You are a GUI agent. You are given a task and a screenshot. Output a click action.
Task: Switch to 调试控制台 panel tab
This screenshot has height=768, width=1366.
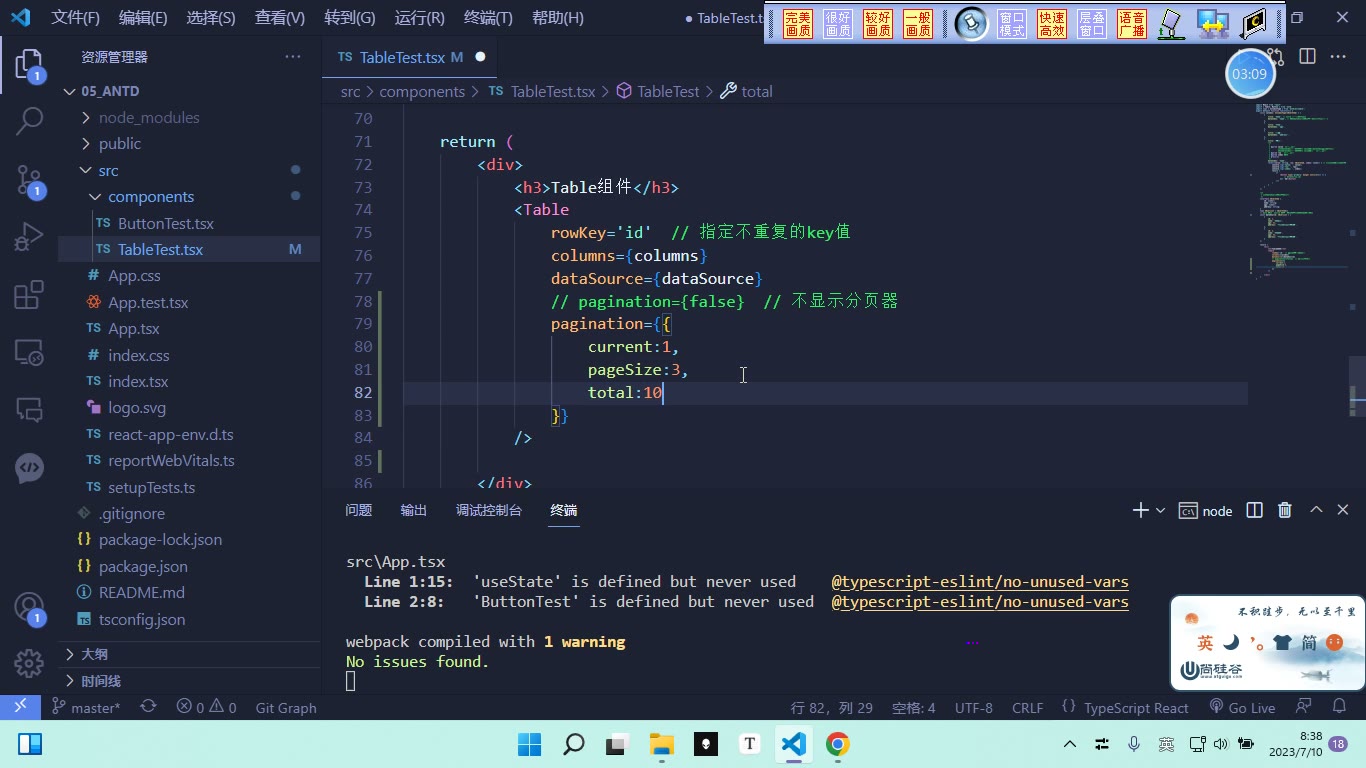click(x=489, y=510)
